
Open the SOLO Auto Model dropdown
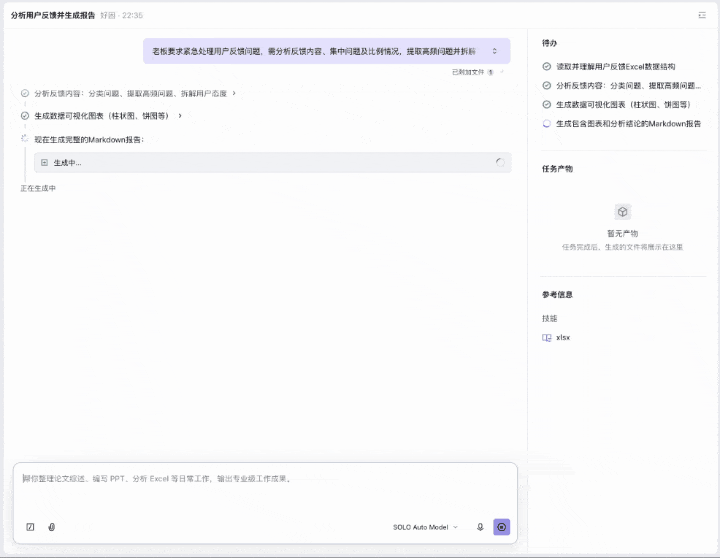pyautogui.click(x=425, y=527)
